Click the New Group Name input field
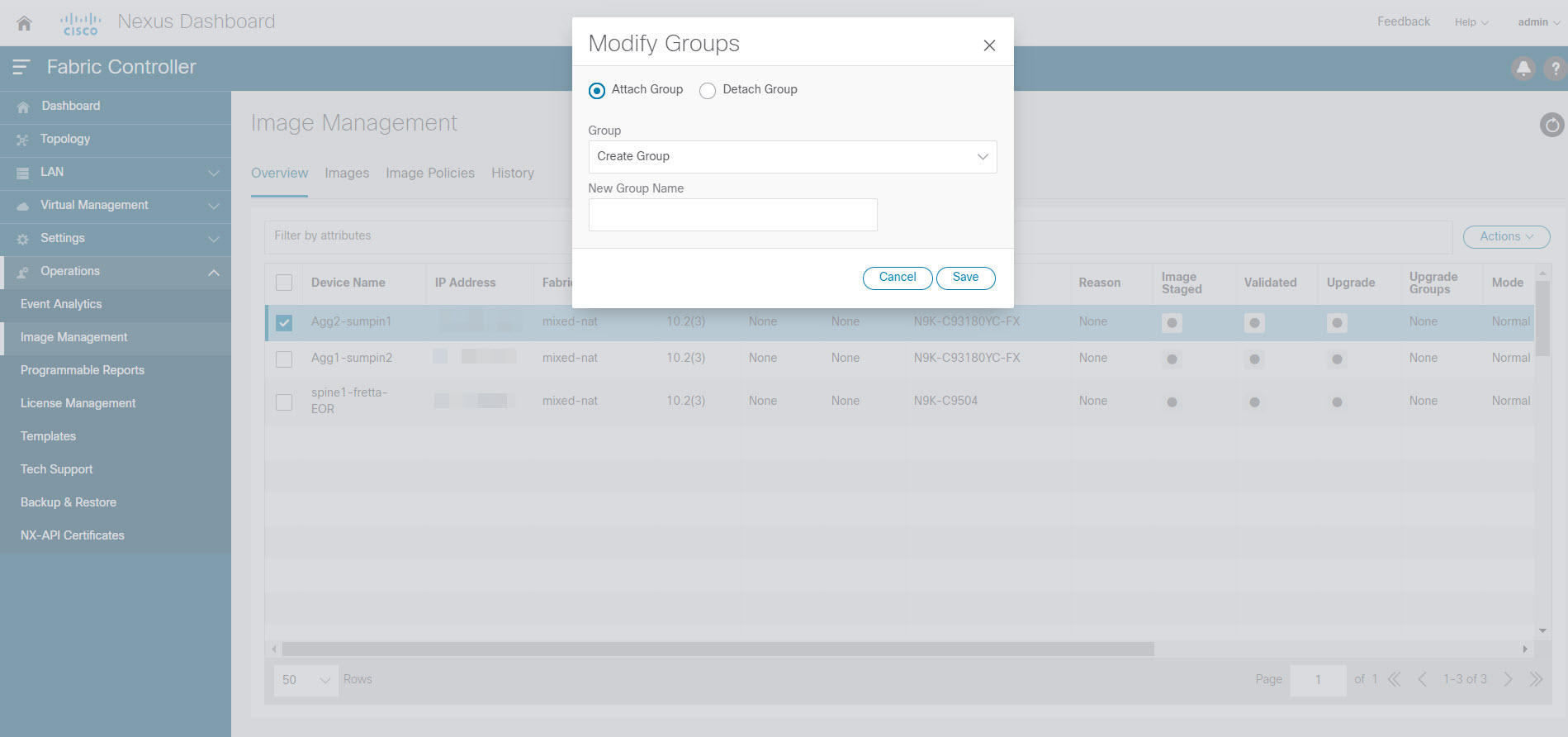1568x737 pixels. [732, 215]
